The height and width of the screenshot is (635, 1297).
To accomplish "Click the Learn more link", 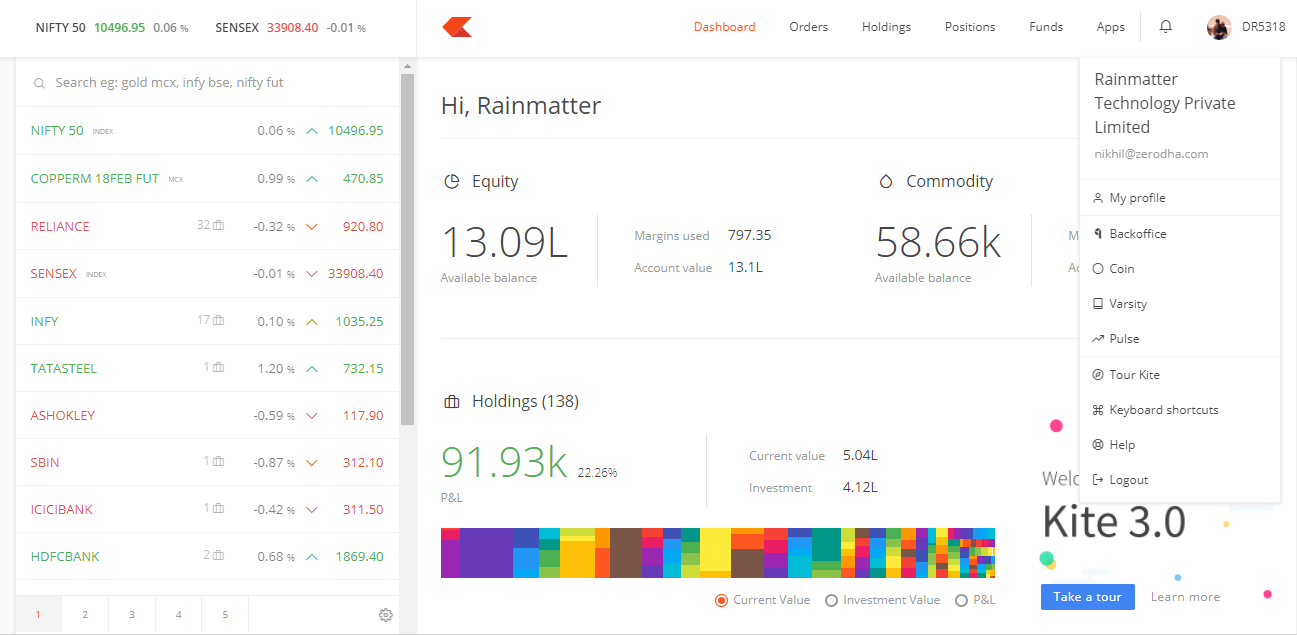I will (1185, 597).
